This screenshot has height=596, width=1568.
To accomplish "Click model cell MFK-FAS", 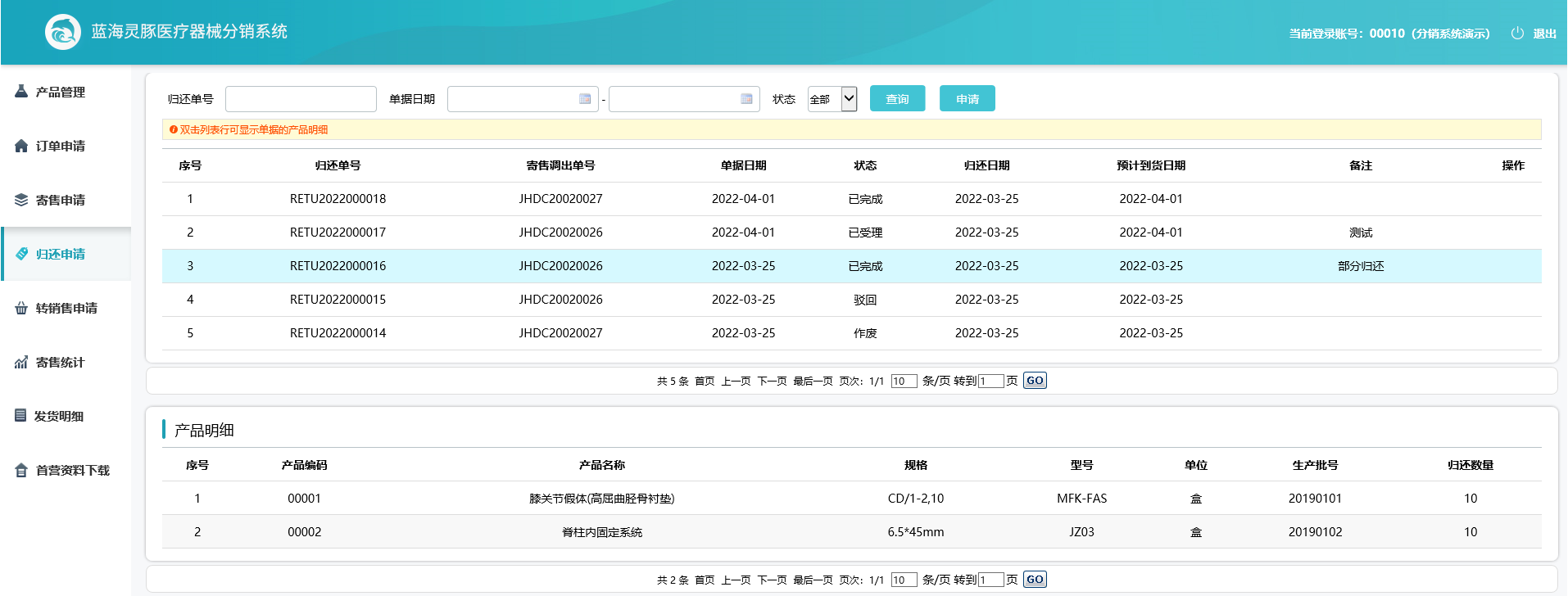I will tap(1081, 499).
